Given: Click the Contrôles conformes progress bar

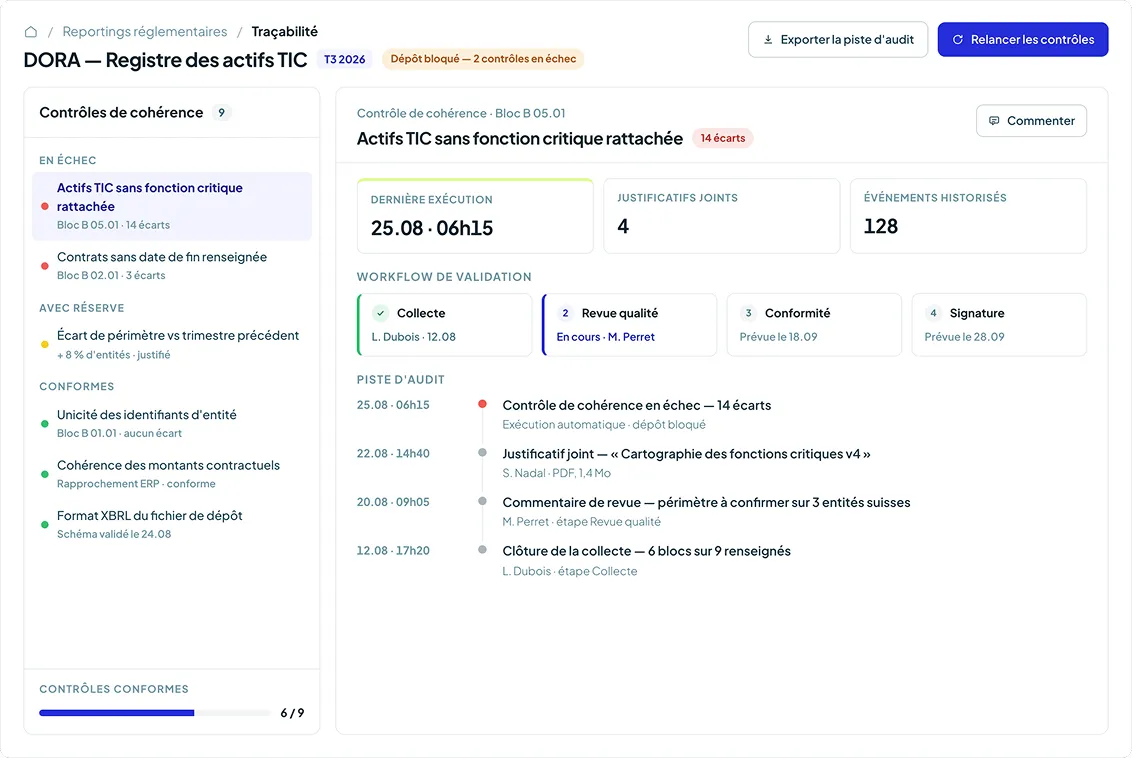Looking at the screenshot, I should coord(154,713).
